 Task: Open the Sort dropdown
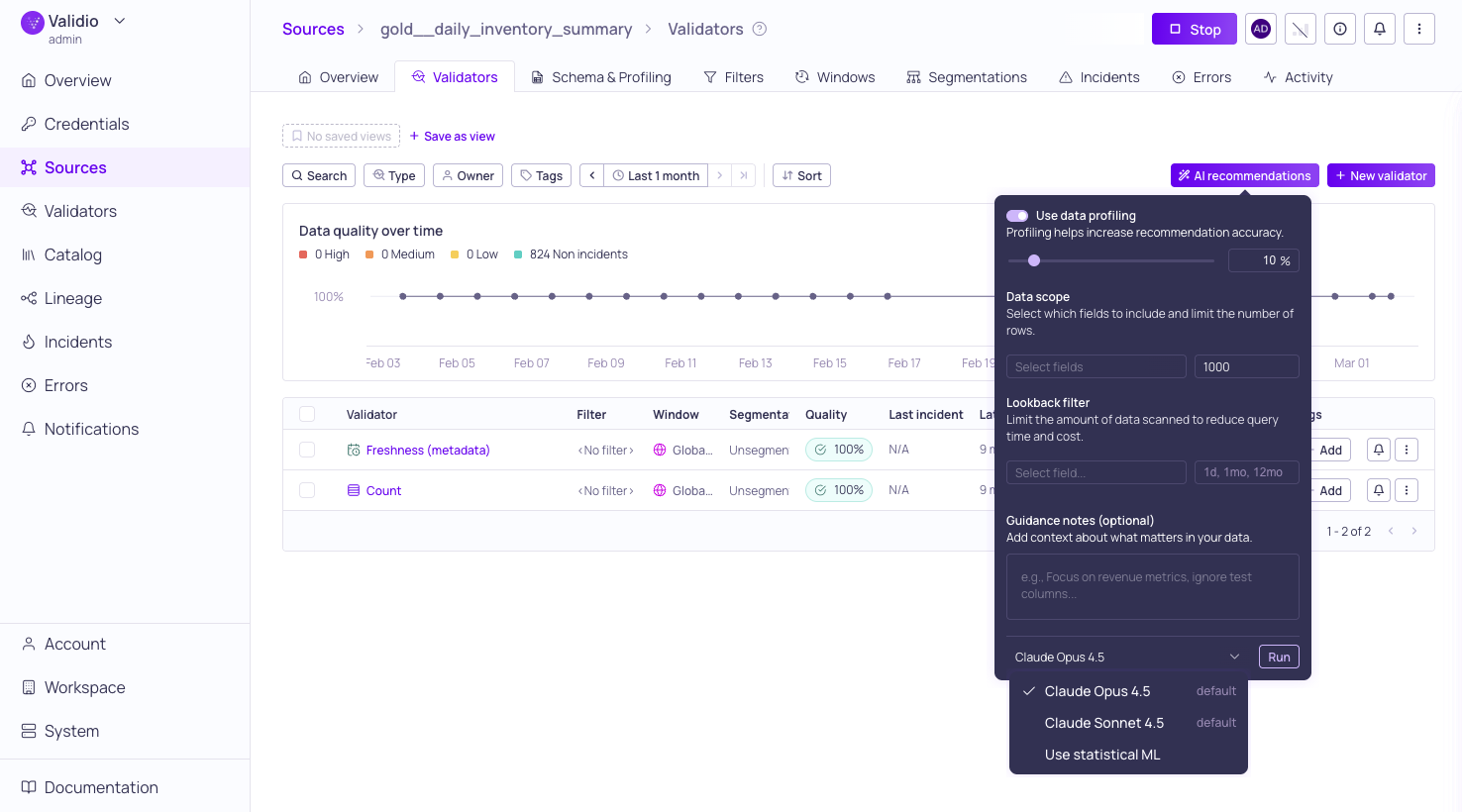pos(801,175)
